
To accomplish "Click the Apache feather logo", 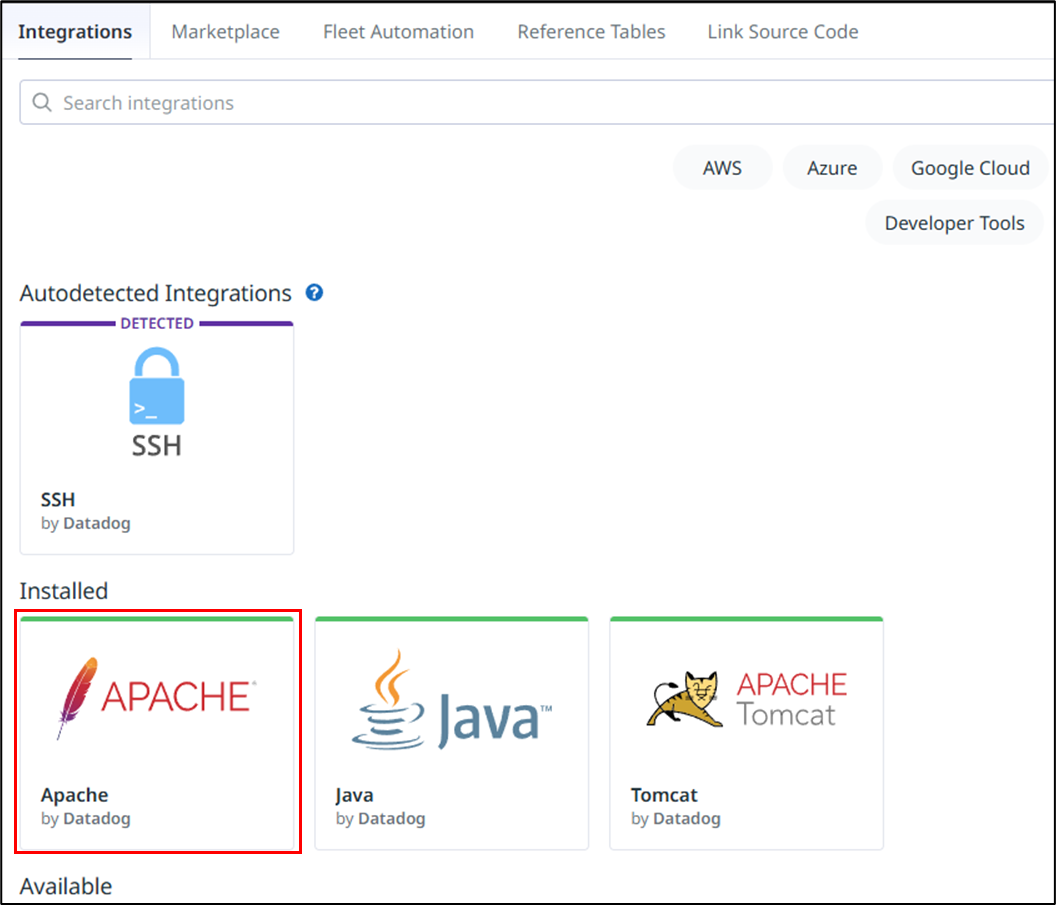I will (x=78, y=697).
